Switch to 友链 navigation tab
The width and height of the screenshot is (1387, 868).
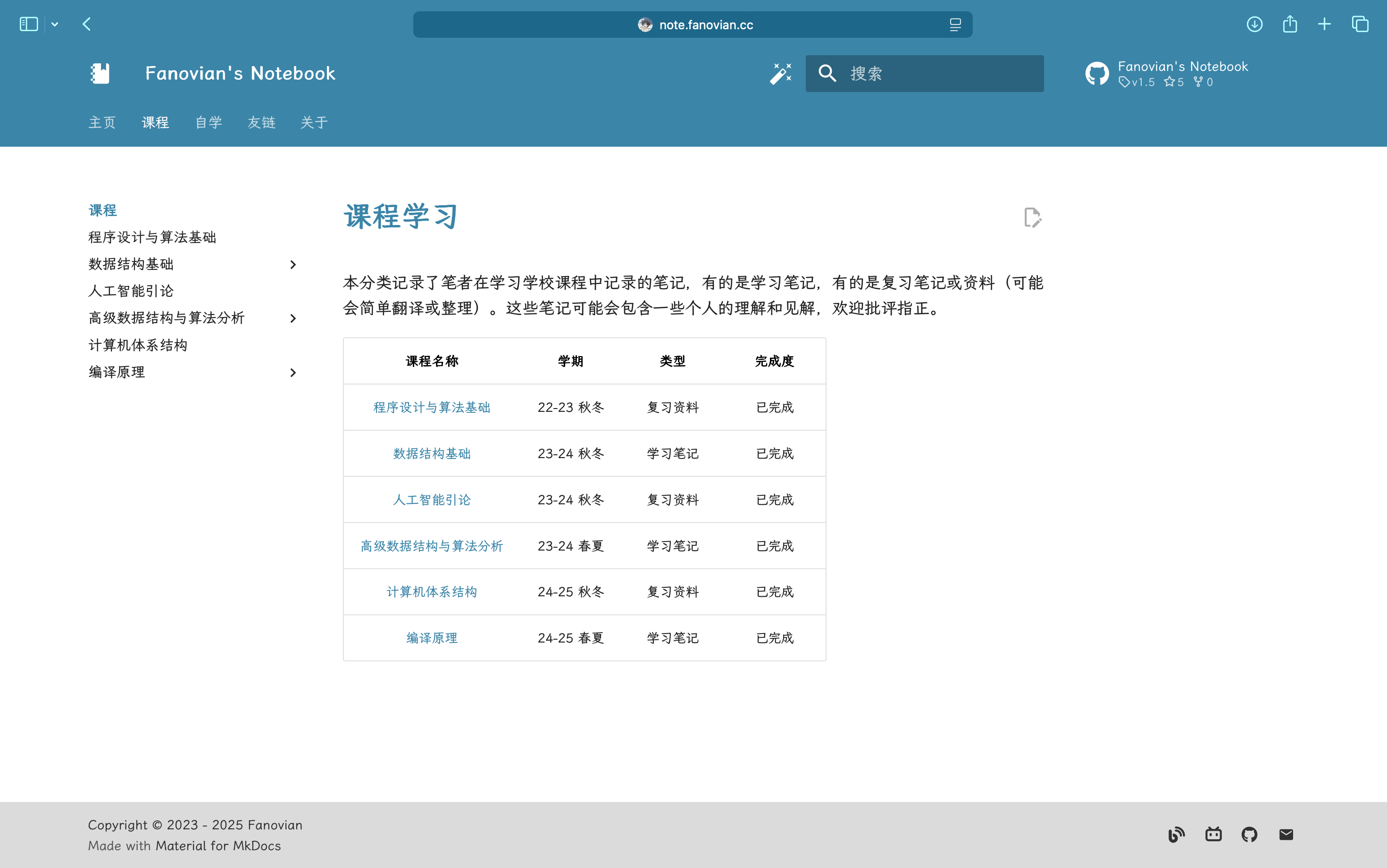point(261,122)
